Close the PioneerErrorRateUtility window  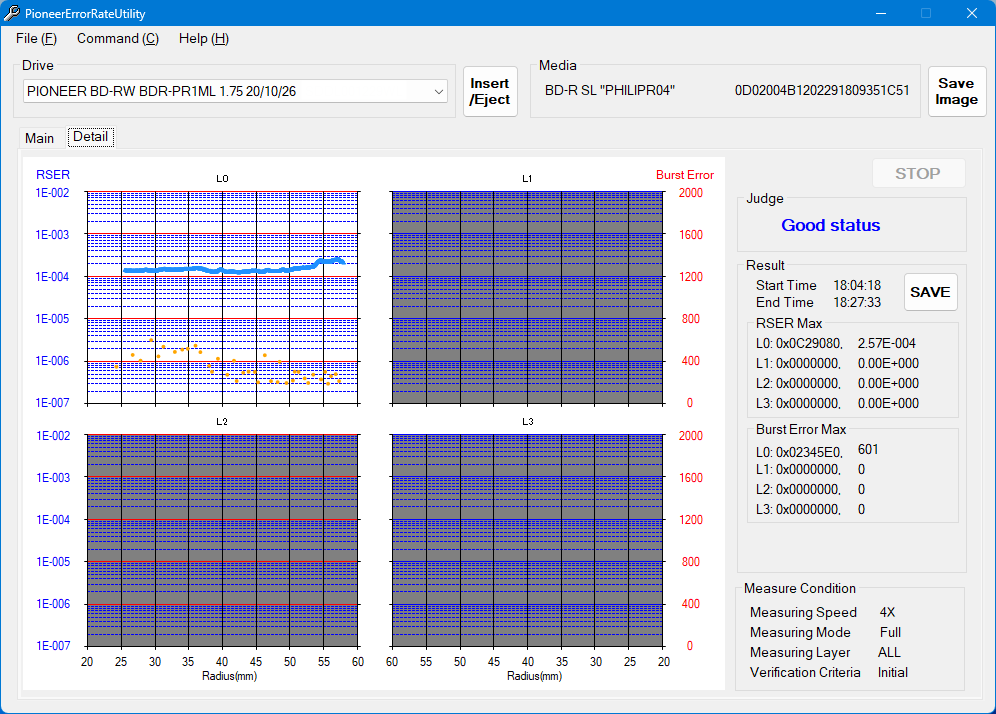point(971,13)
